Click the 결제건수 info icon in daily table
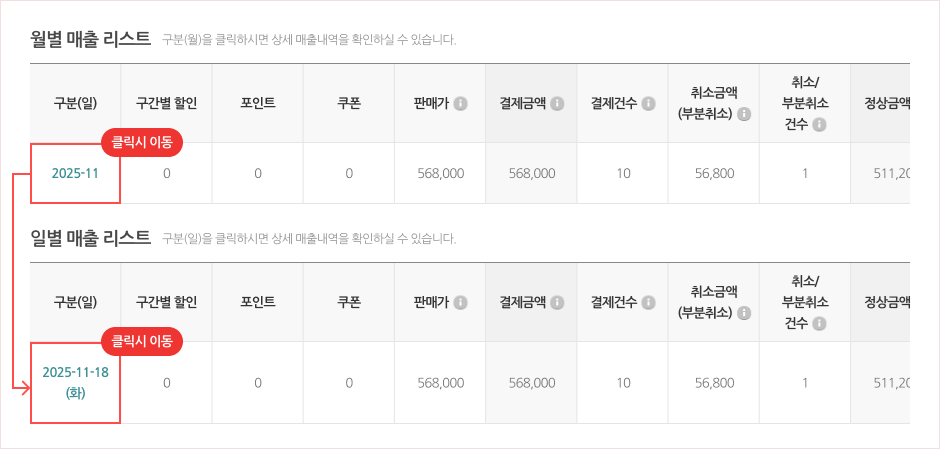The height and width of the screenshot is (449, 940). [x=648, y=302]
